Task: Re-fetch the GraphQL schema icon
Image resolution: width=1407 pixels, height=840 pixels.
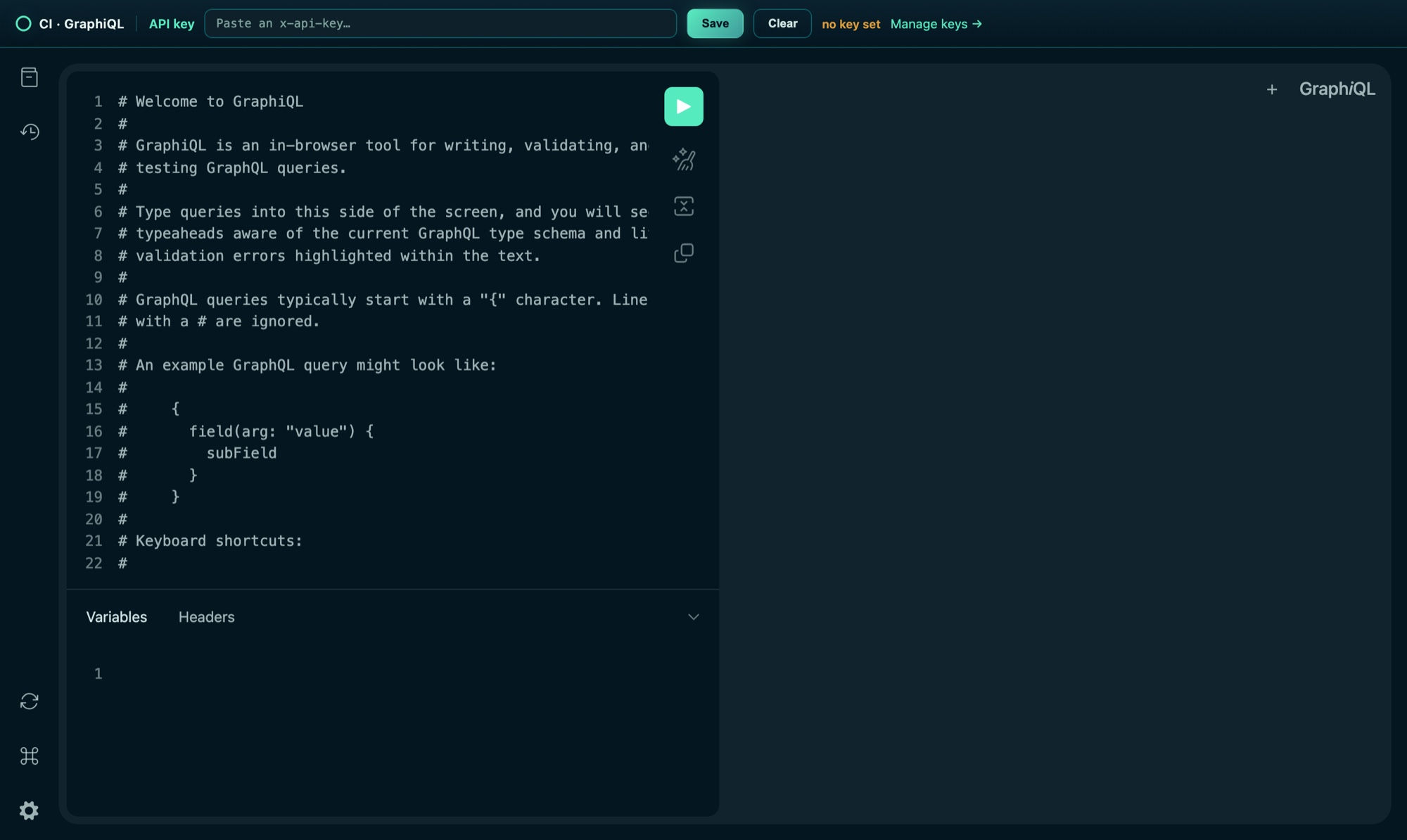Action: tap(29, 701)
